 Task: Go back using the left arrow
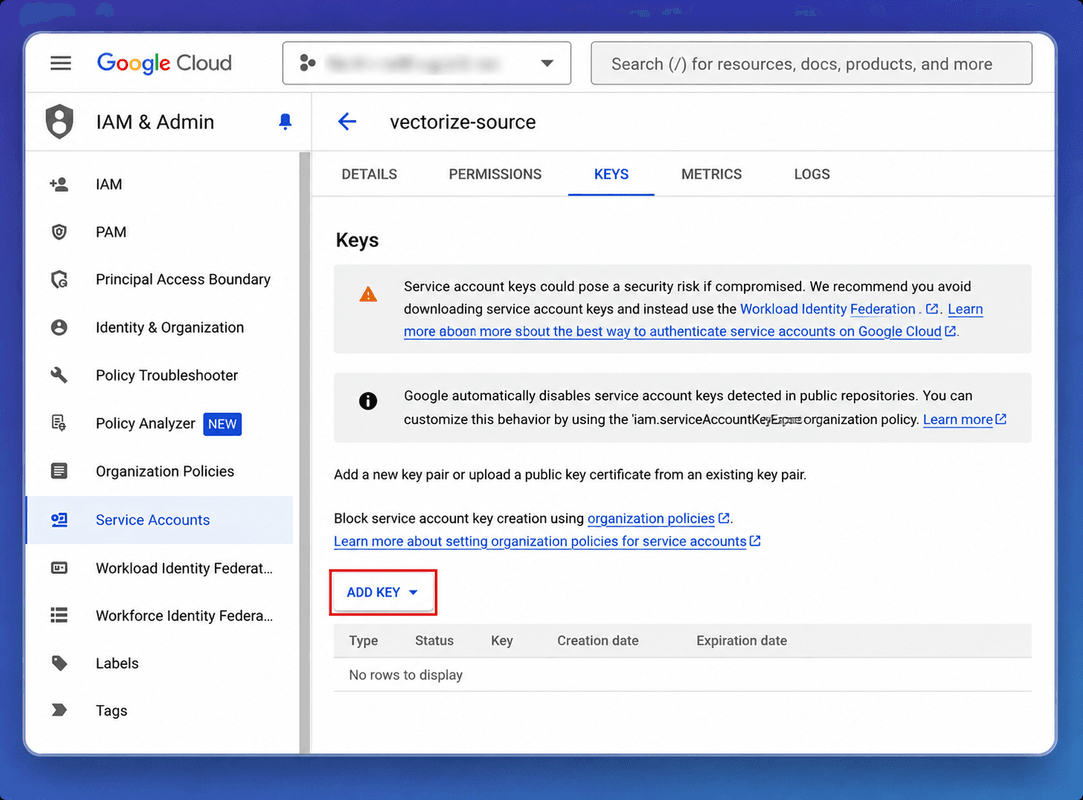[x=347, y=122]
